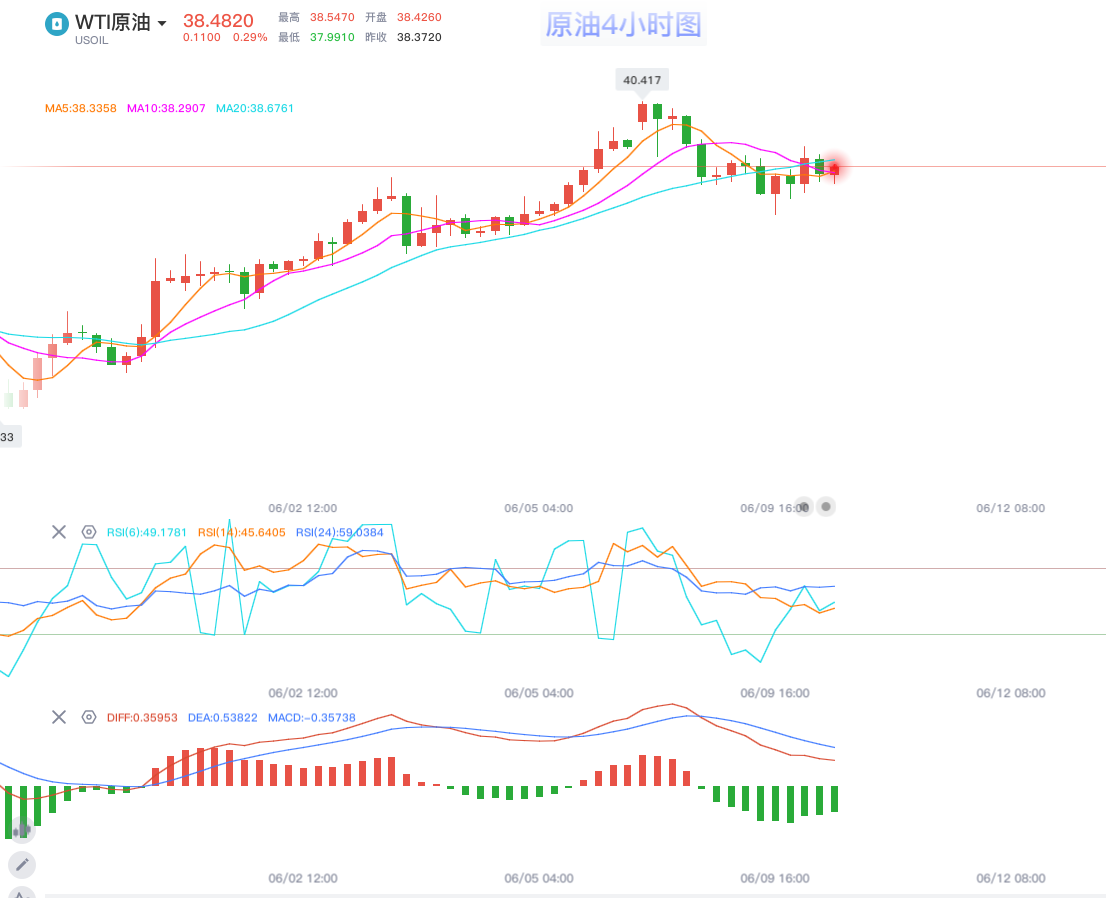Viewport: 1106px width, 898px height.
Task: Click the right gray circle button on time axis
Action: [x=826, y=507]
